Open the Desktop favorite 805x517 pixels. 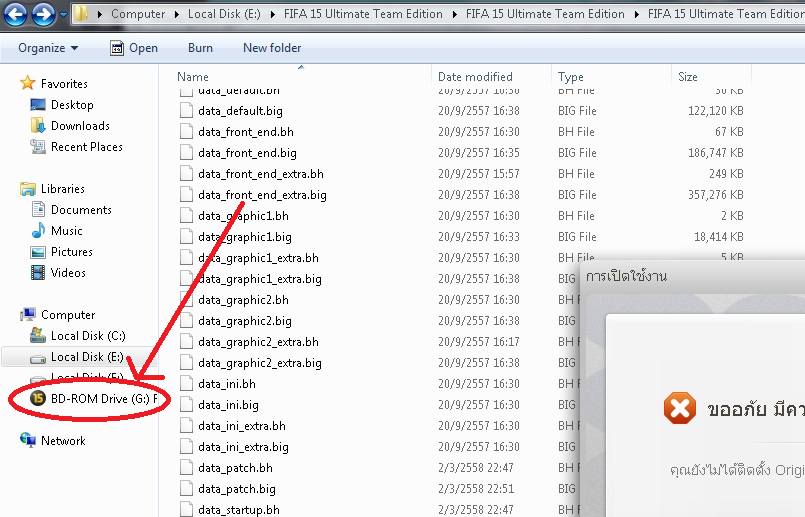[x=72, y=105]
